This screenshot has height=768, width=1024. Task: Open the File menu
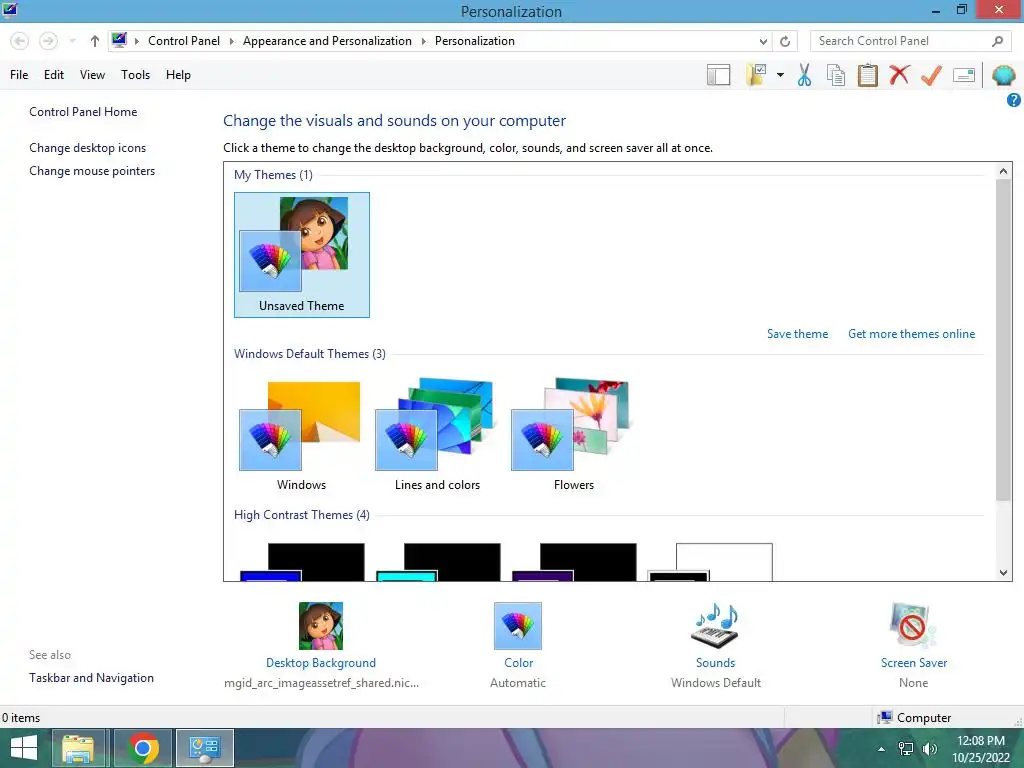(x=19, y=75)
